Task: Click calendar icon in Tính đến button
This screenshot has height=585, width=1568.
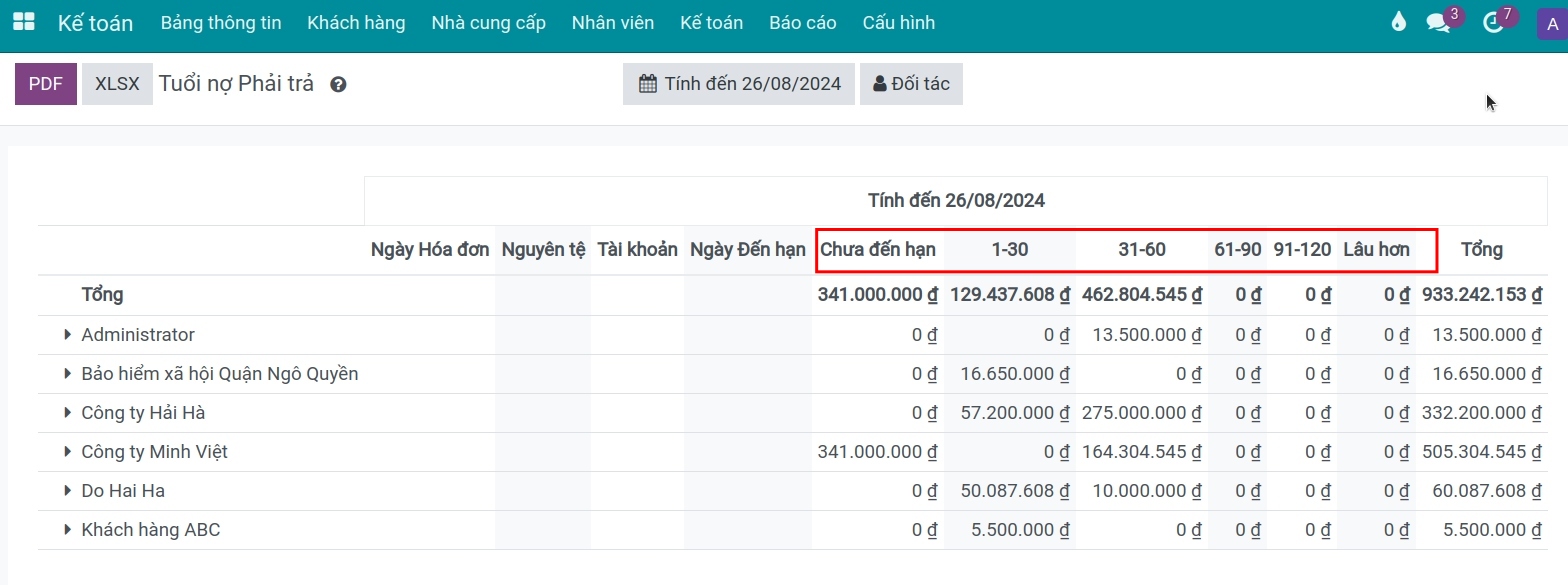Action: coord(648,84)
